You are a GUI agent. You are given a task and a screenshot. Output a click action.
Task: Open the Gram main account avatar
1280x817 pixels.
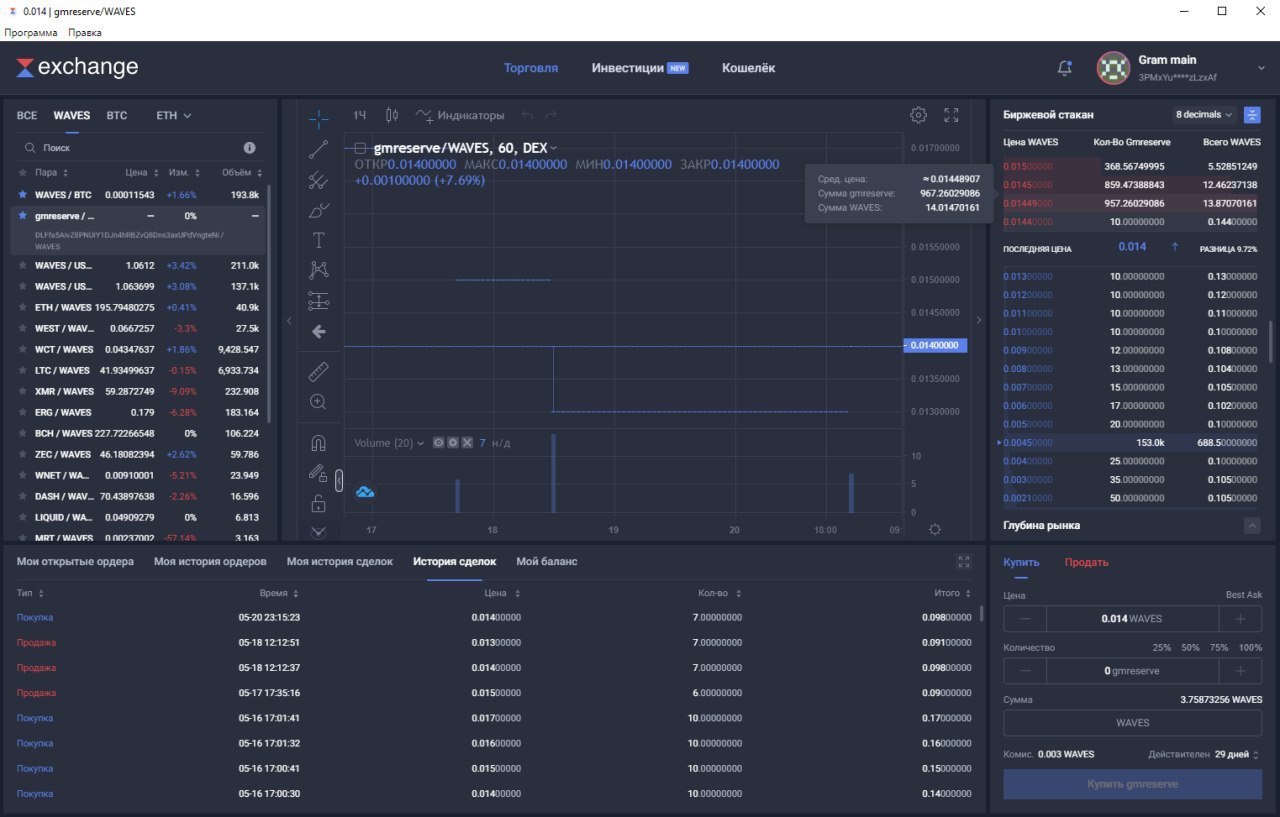pyautogui.click(x=1113, y=68)
